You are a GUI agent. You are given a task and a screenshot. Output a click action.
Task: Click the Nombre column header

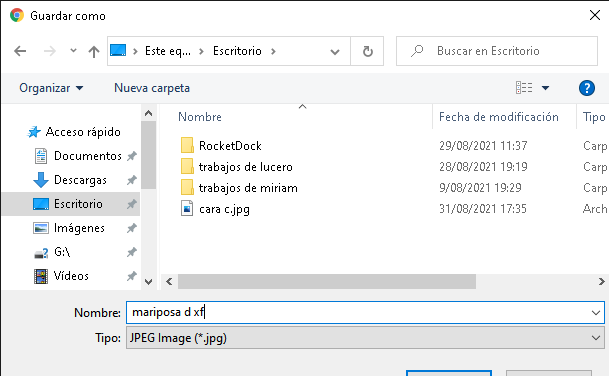200,117
